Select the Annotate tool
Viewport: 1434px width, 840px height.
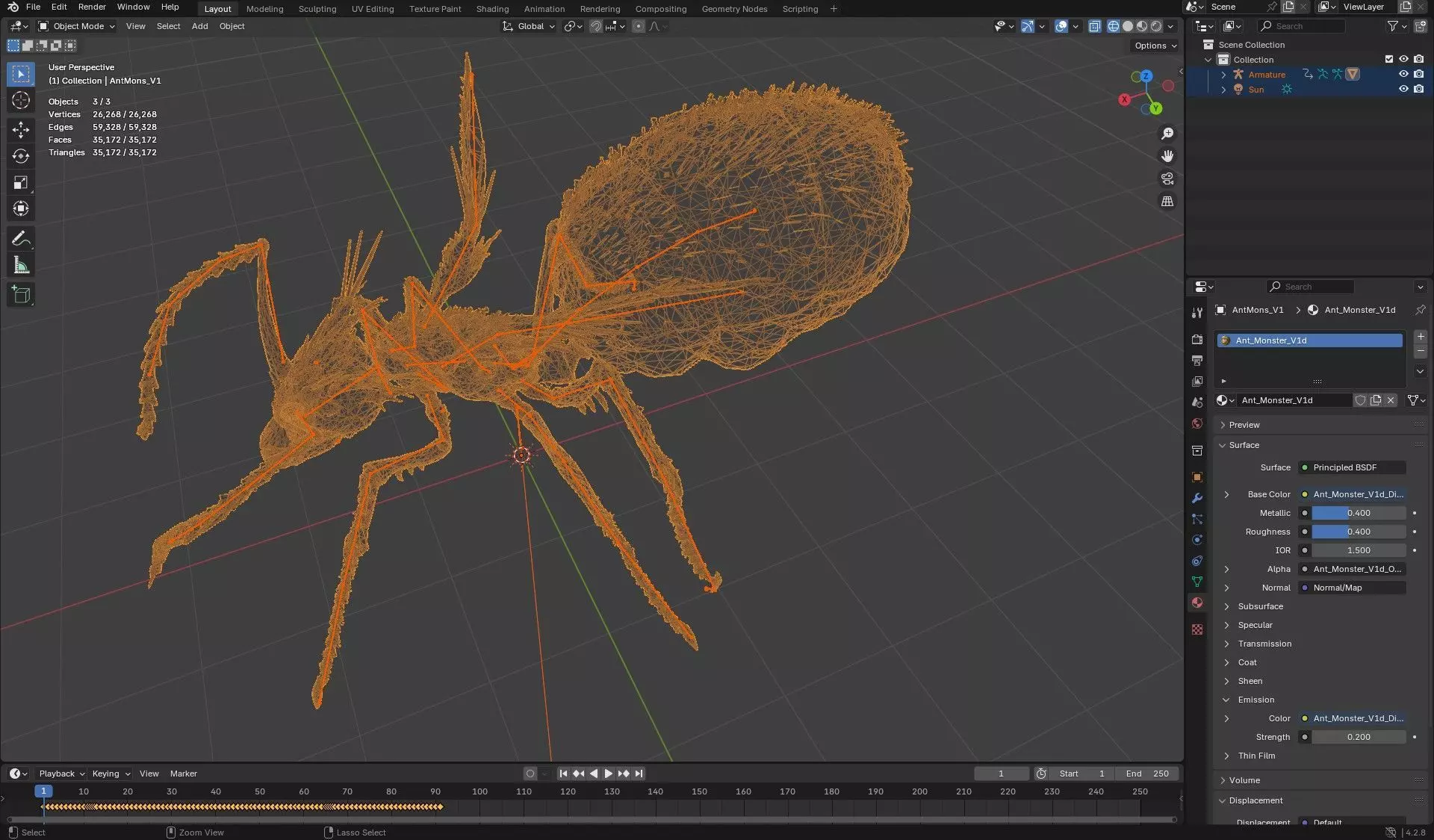click(21, 239)
